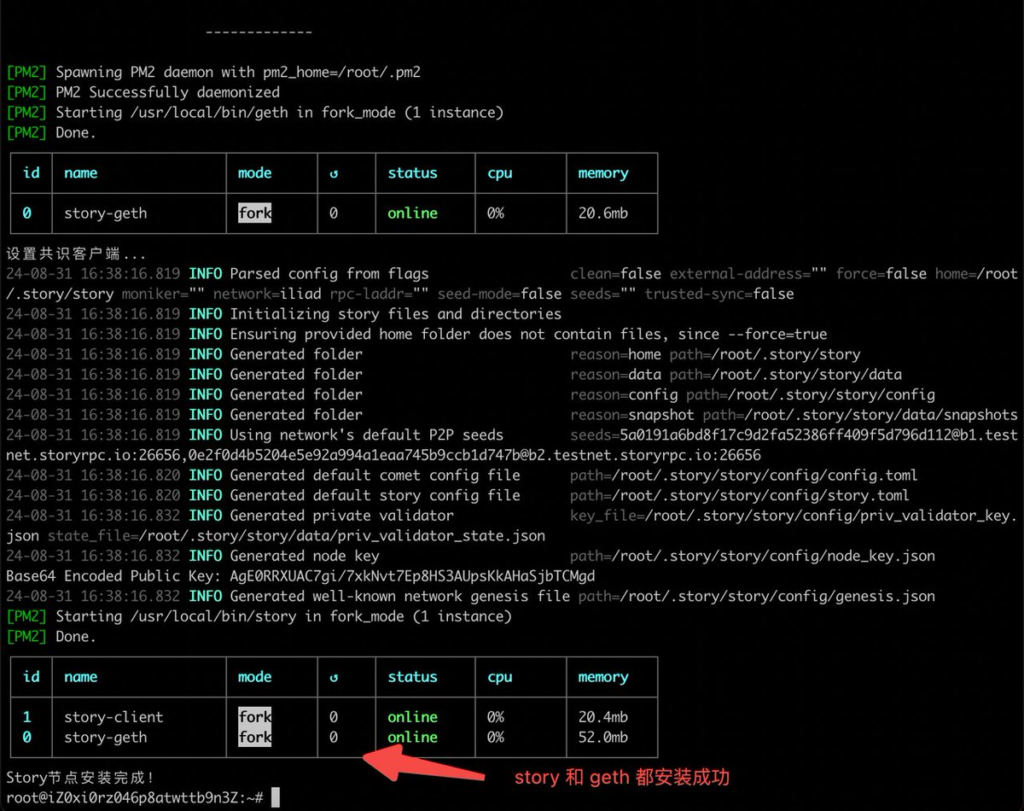Click 'reason=data path=/root/.story/story/data' entry
Screen dimensions: 1024x811
point(736,375)
